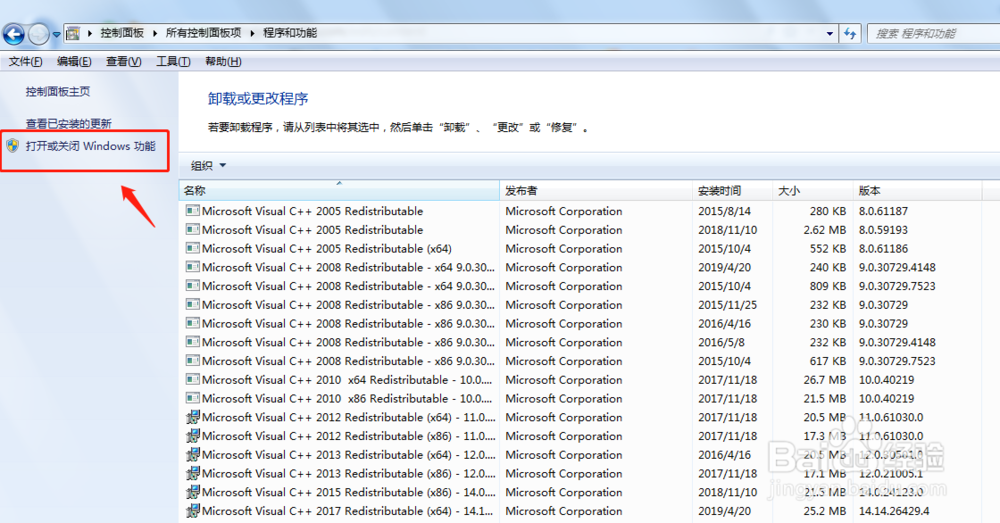The width and height of the screenshot is (1000, 523).
Task: Select 控制面板 in the breadcrumb path
Action: tap(122, 33)
